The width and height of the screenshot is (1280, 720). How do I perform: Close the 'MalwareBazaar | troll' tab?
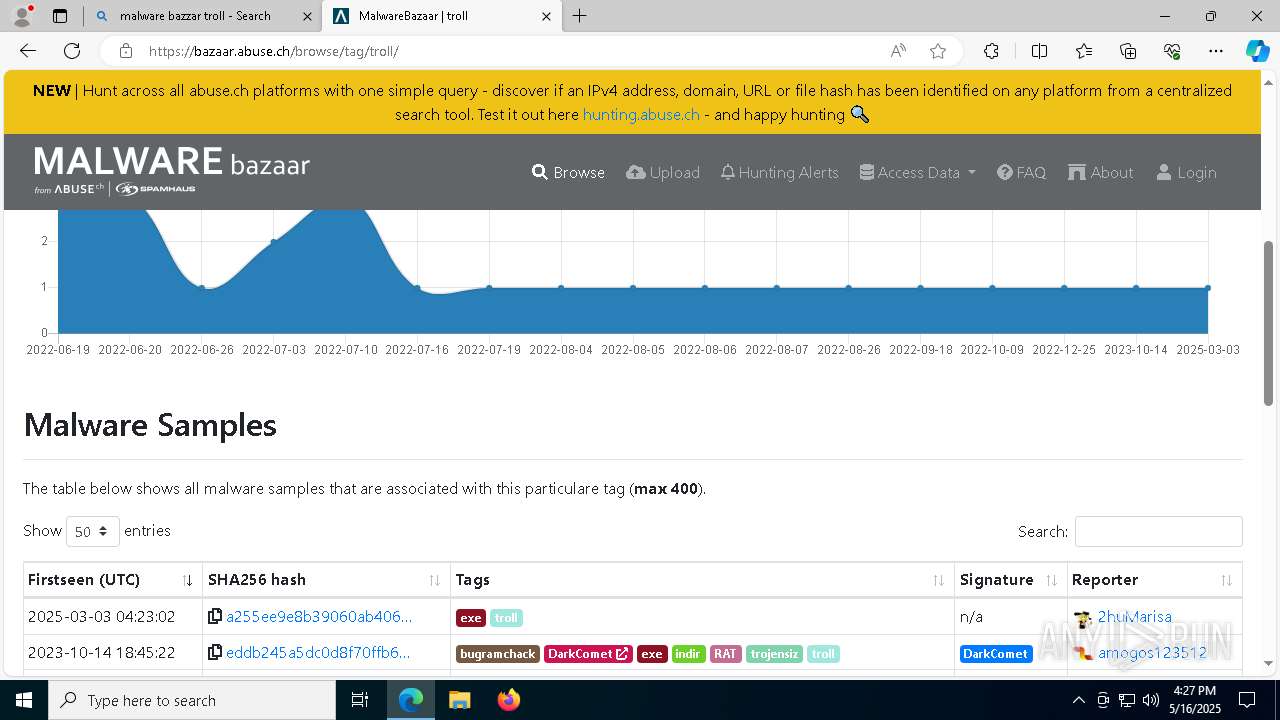546,16
